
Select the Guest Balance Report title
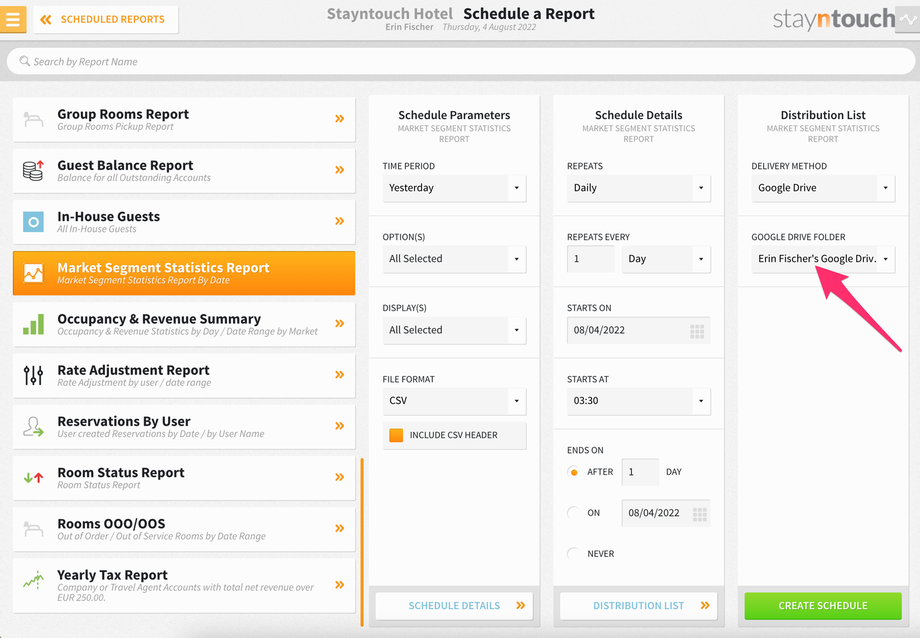pos(125,166)
